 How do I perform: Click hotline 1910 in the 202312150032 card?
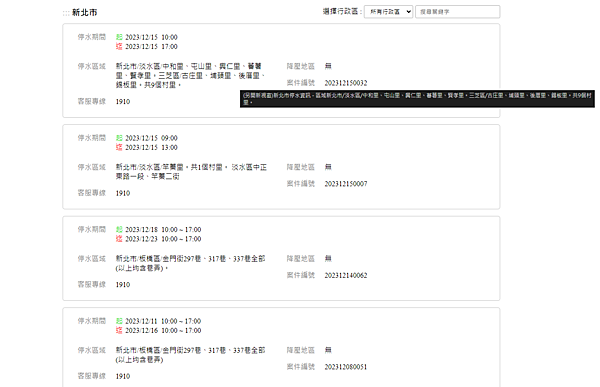[x=123, y=102]
